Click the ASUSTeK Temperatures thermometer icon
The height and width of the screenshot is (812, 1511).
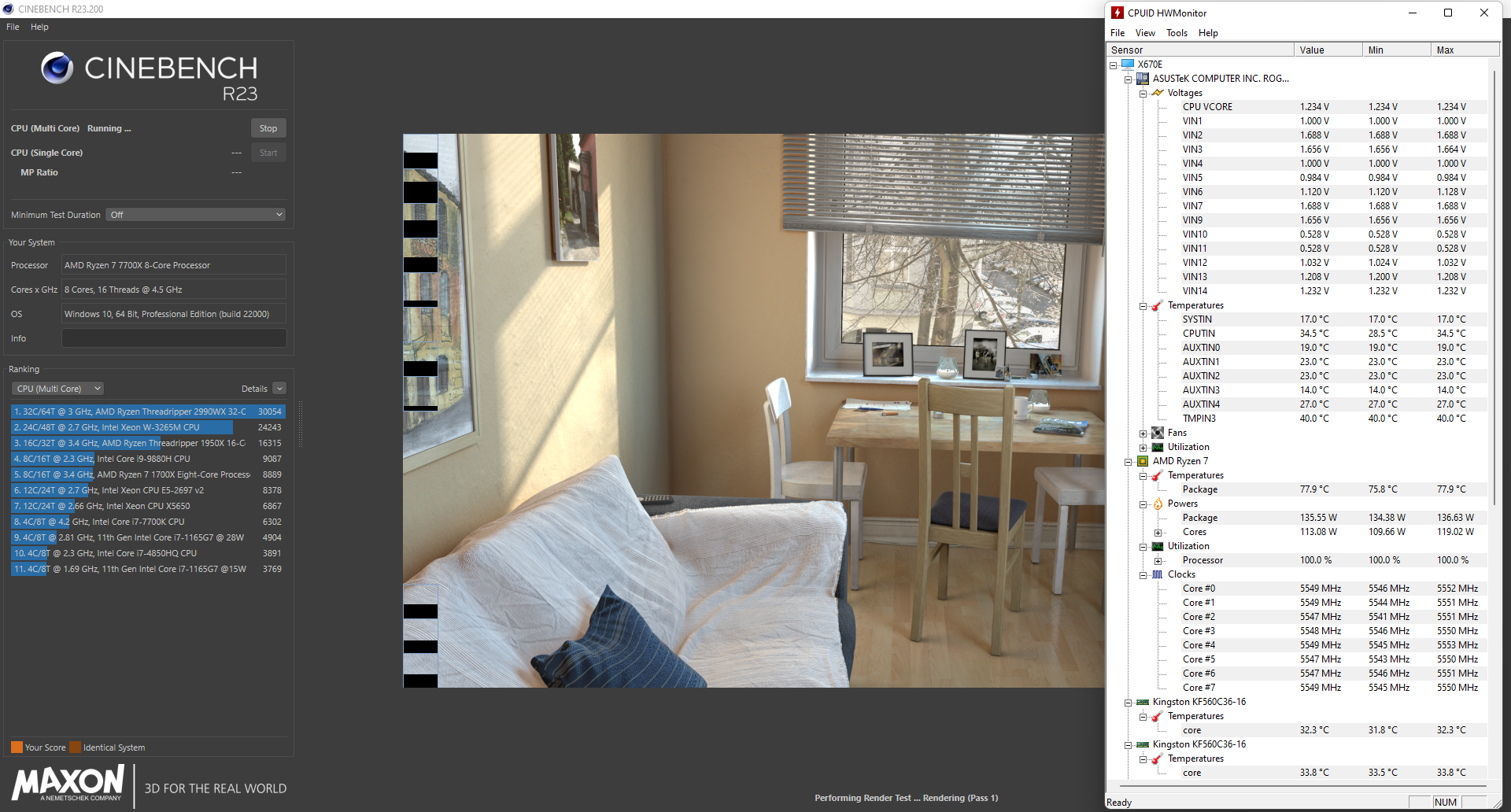1158,305
